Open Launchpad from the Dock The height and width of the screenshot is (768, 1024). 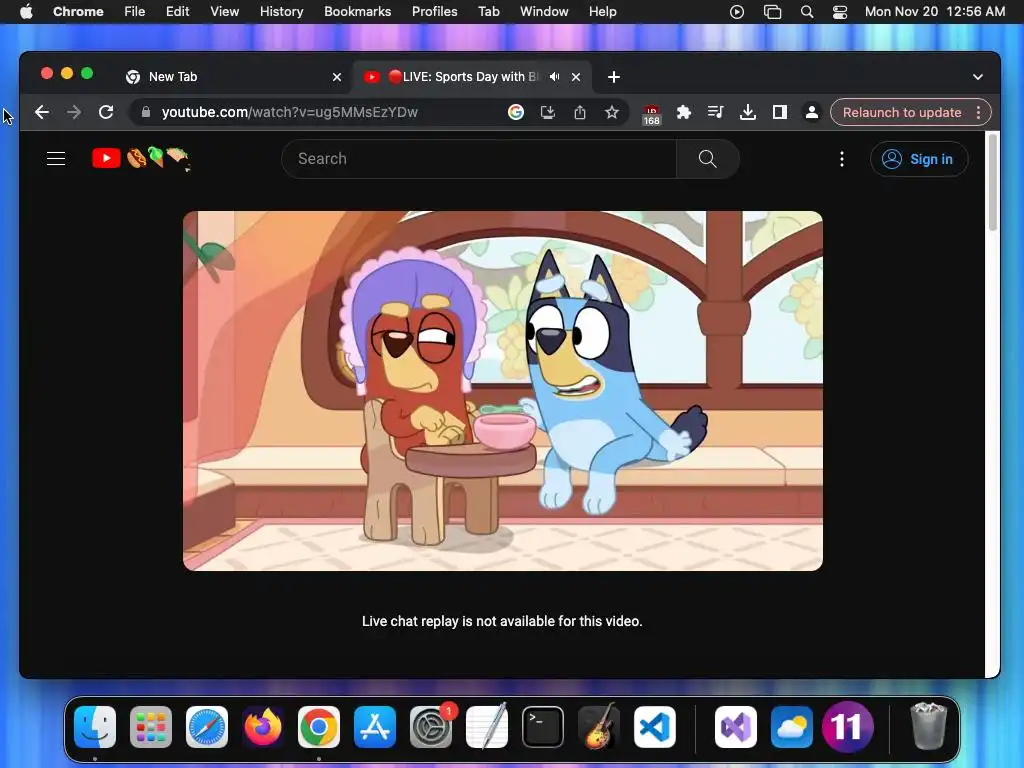pyautogui.click(x=151, y=727)
